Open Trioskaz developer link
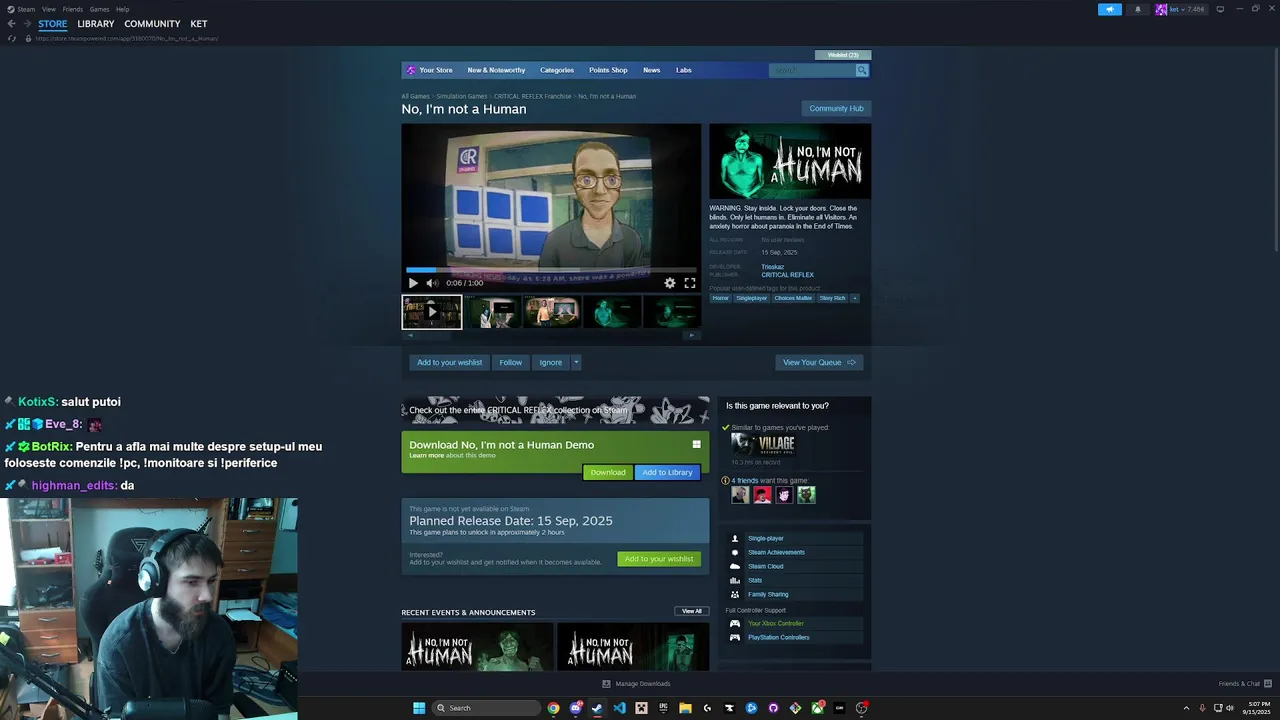The width and height of the screenshot is (1280, 720). (772, 267)
